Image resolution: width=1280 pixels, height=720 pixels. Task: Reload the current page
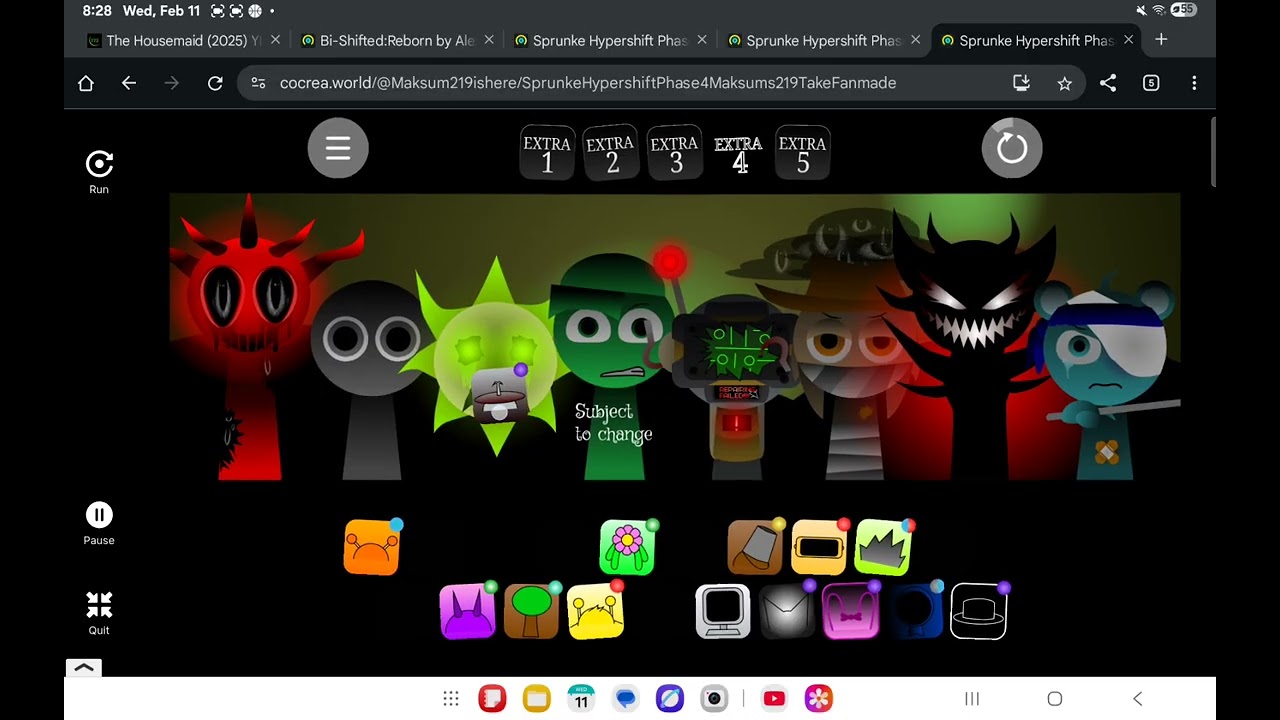pos(215,83)
